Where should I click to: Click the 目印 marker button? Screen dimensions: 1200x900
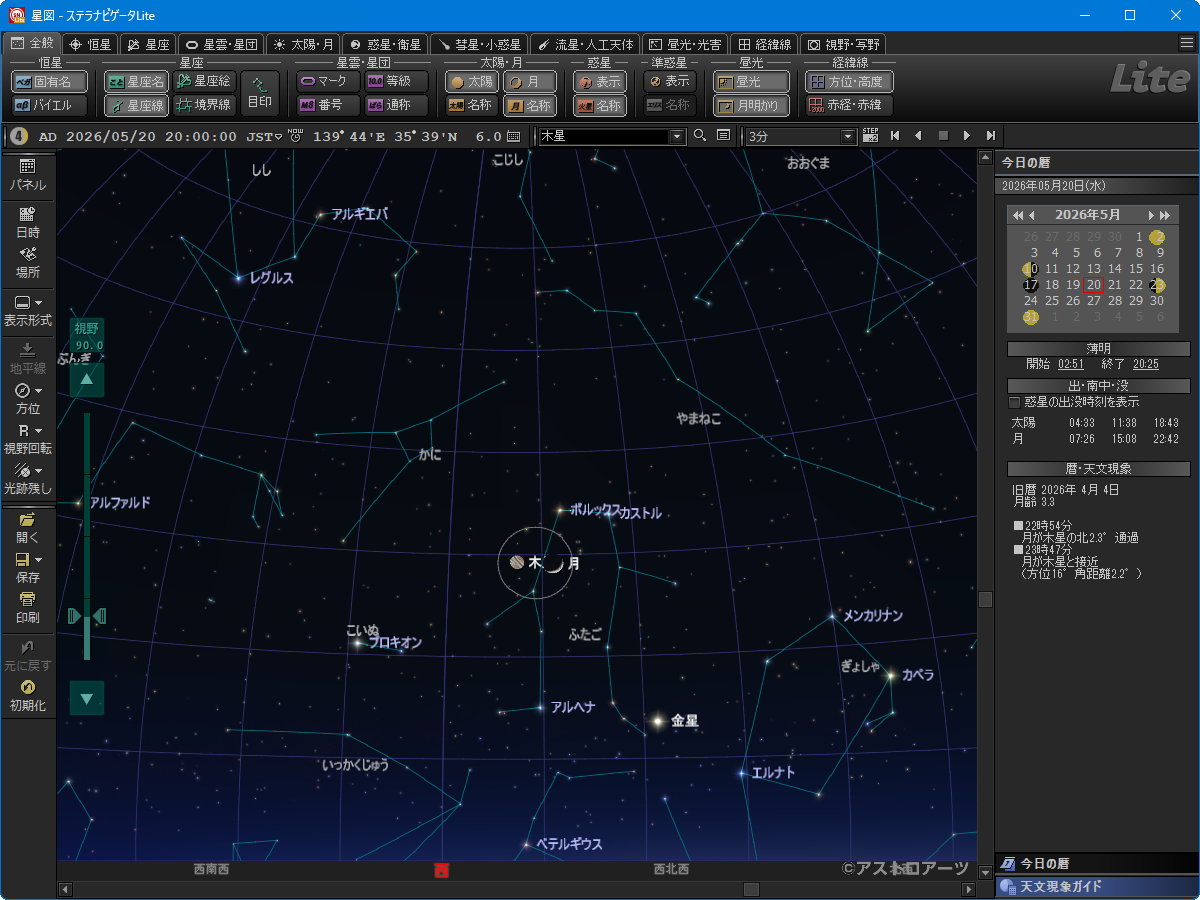[x=260, y=93]
